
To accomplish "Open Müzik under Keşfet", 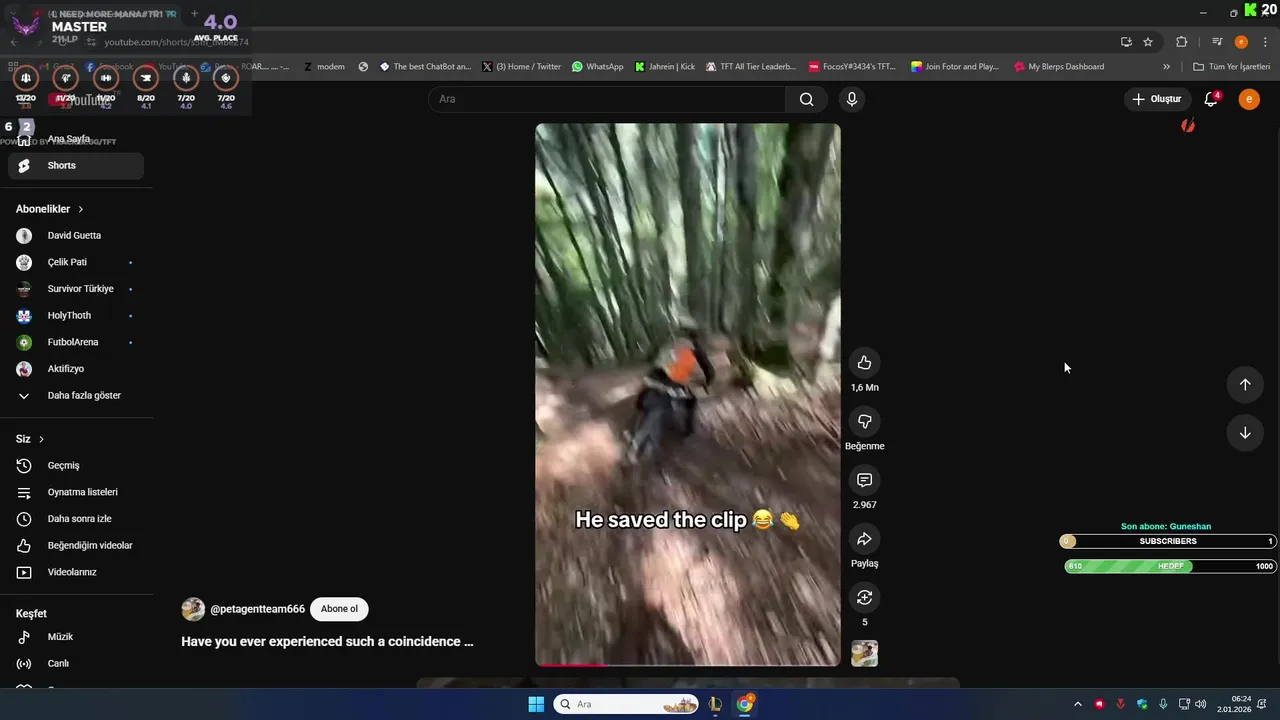I will (x=76, y=637).
